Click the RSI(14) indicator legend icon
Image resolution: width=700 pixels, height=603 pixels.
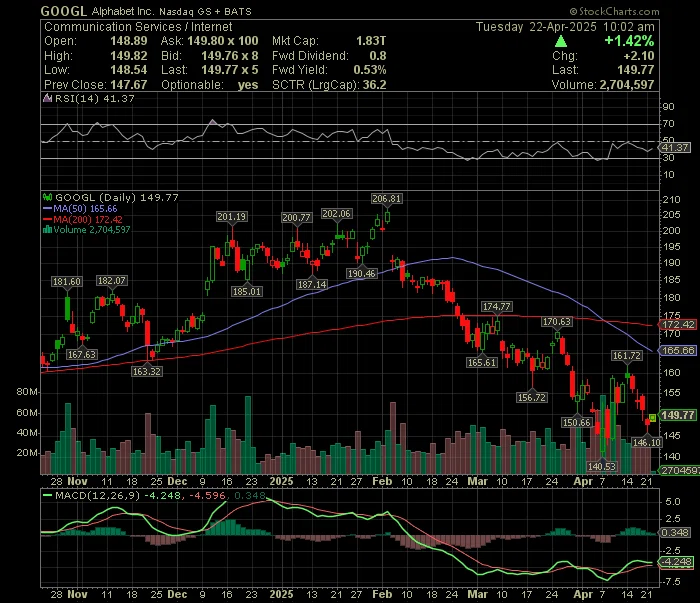47,98
